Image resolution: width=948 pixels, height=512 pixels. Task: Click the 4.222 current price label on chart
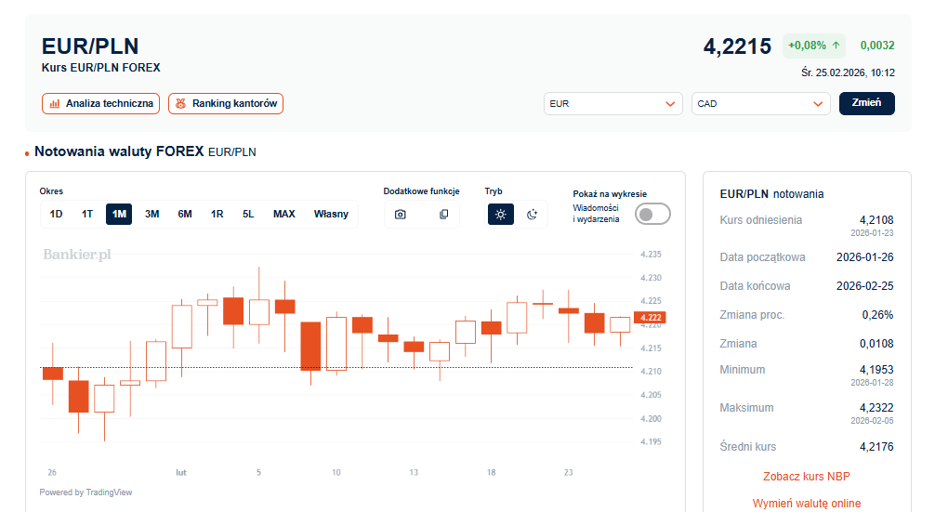(x=650, y=317)
